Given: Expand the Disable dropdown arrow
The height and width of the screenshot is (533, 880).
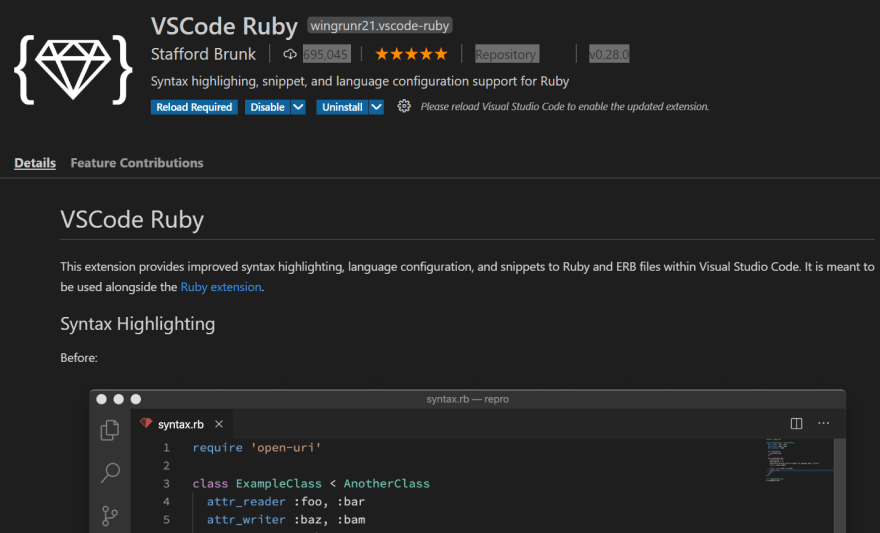Looking at the screenshot, I should click(x=298, y=107).
